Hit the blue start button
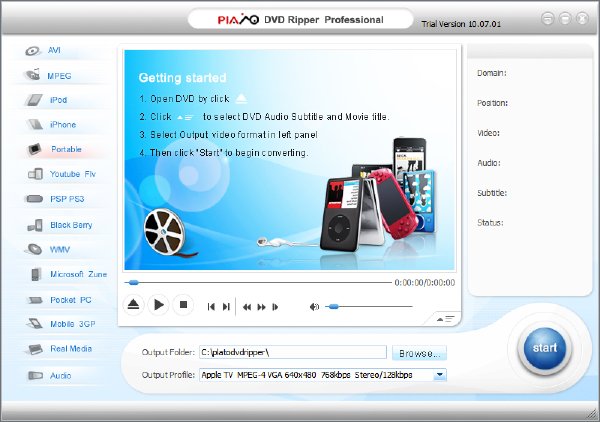Screen dimensions: 600x422 pos(545,348)
